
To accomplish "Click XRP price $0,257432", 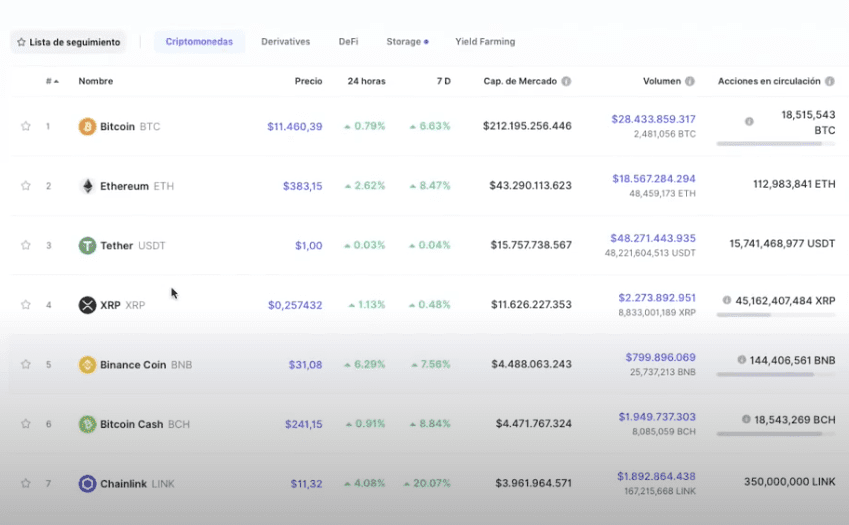I will click(295, 305).
